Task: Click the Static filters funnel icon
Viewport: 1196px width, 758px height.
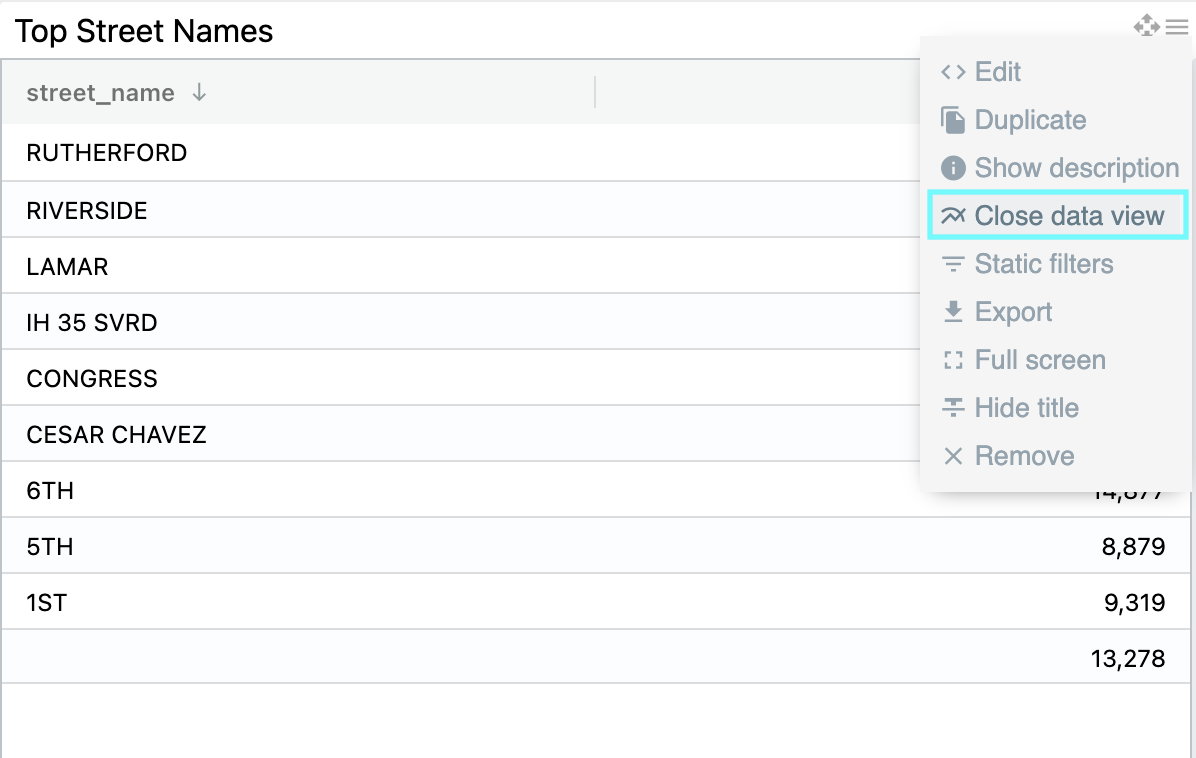Action: coord(953,264)
